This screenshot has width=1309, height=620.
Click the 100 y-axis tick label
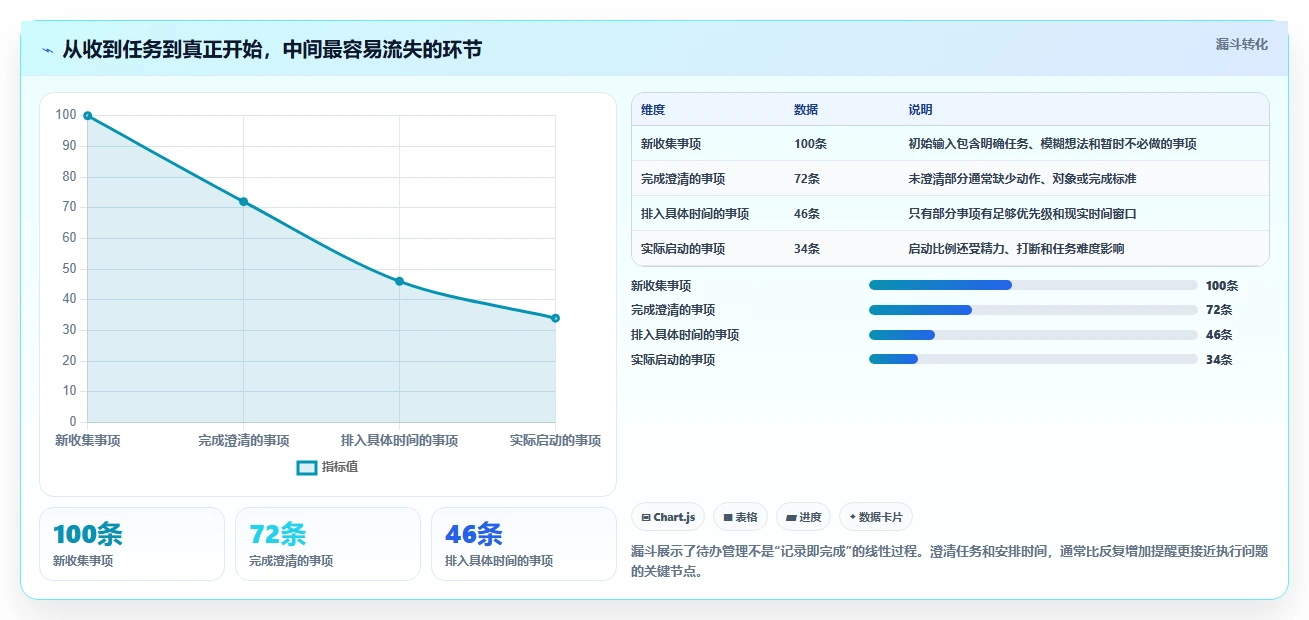pos(66,115)
